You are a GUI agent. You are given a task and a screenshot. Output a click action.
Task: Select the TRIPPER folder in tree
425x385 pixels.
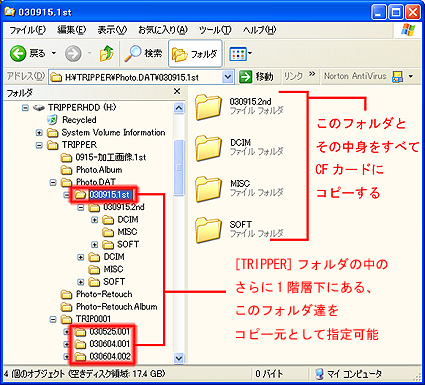(79, 145)
